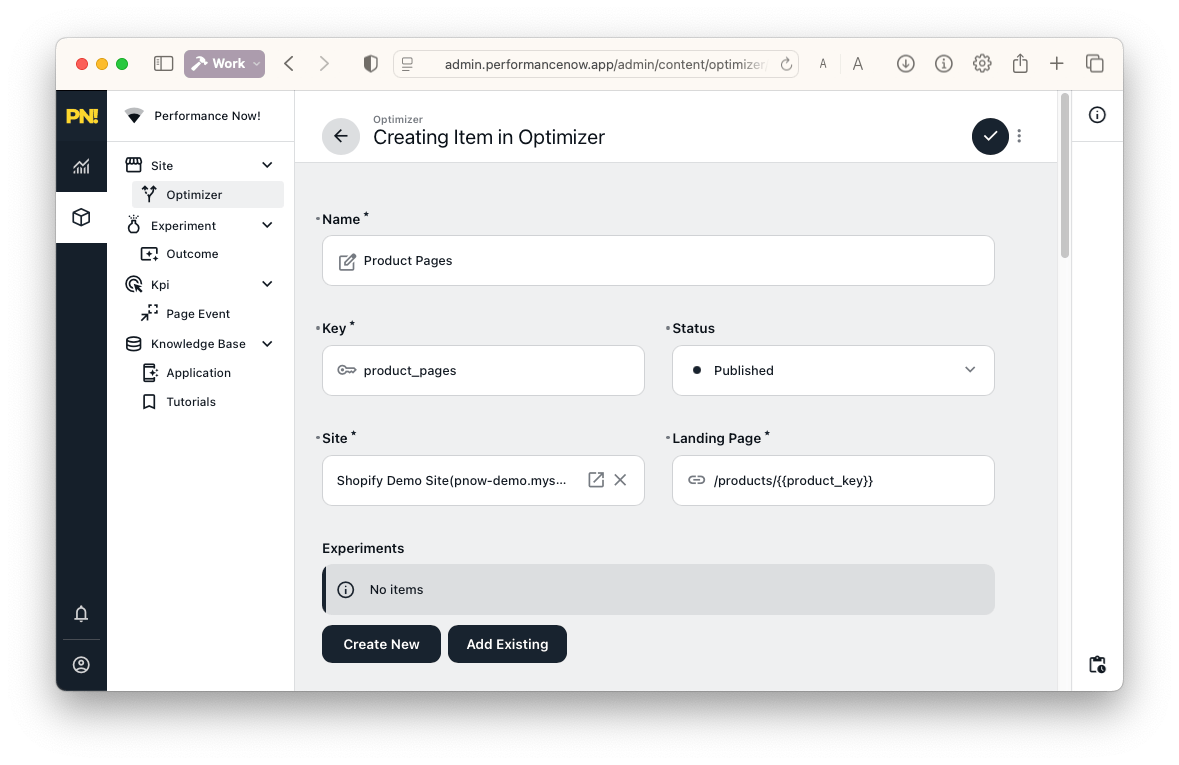Clear the selected Shopify Demo Site
Image resolution: width=1179 pixels, height=765 pixels.
[x=620, y=480]
